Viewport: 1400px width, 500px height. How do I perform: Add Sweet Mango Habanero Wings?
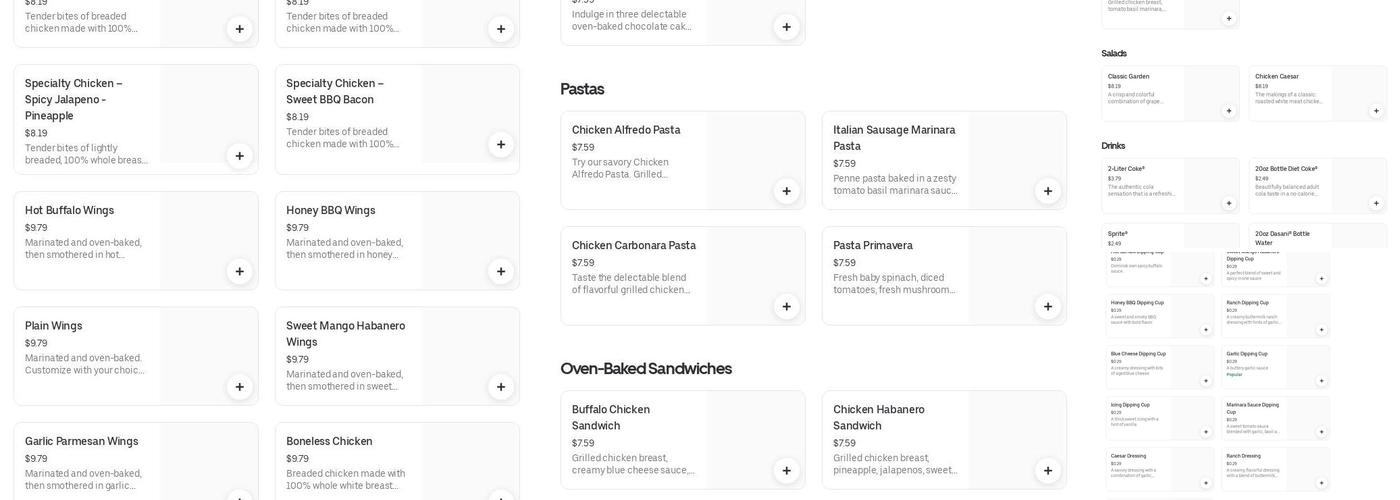pos(501,387)
